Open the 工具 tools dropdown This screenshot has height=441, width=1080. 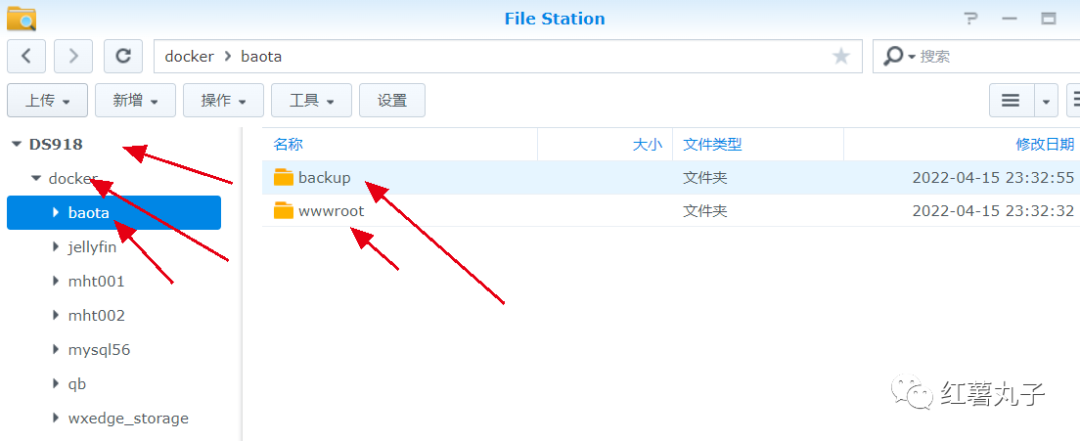[311, 101]
